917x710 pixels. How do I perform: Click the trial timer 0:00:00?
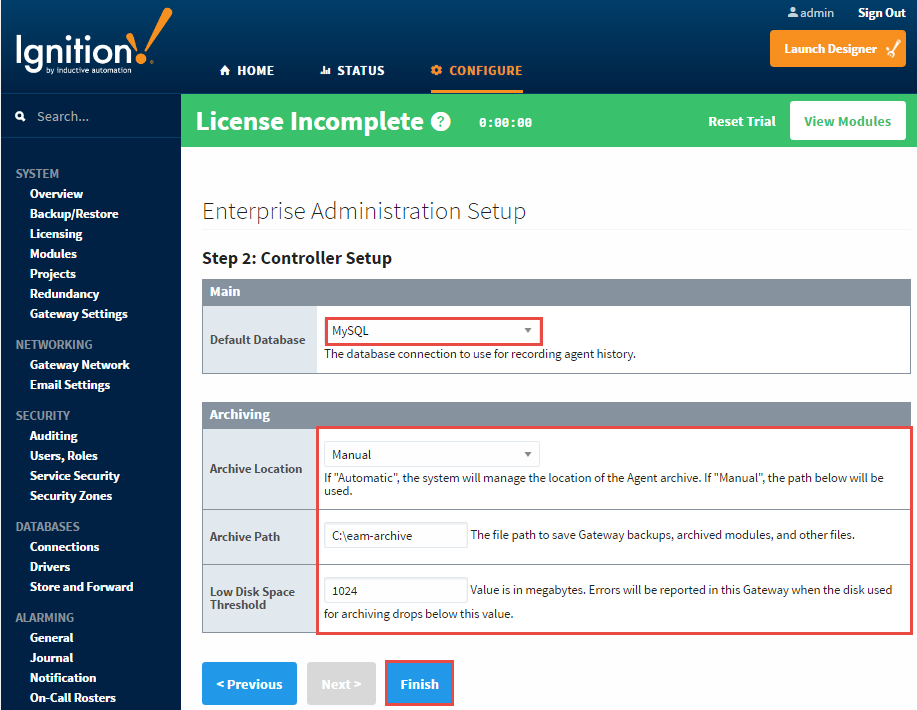click(505, 123)
